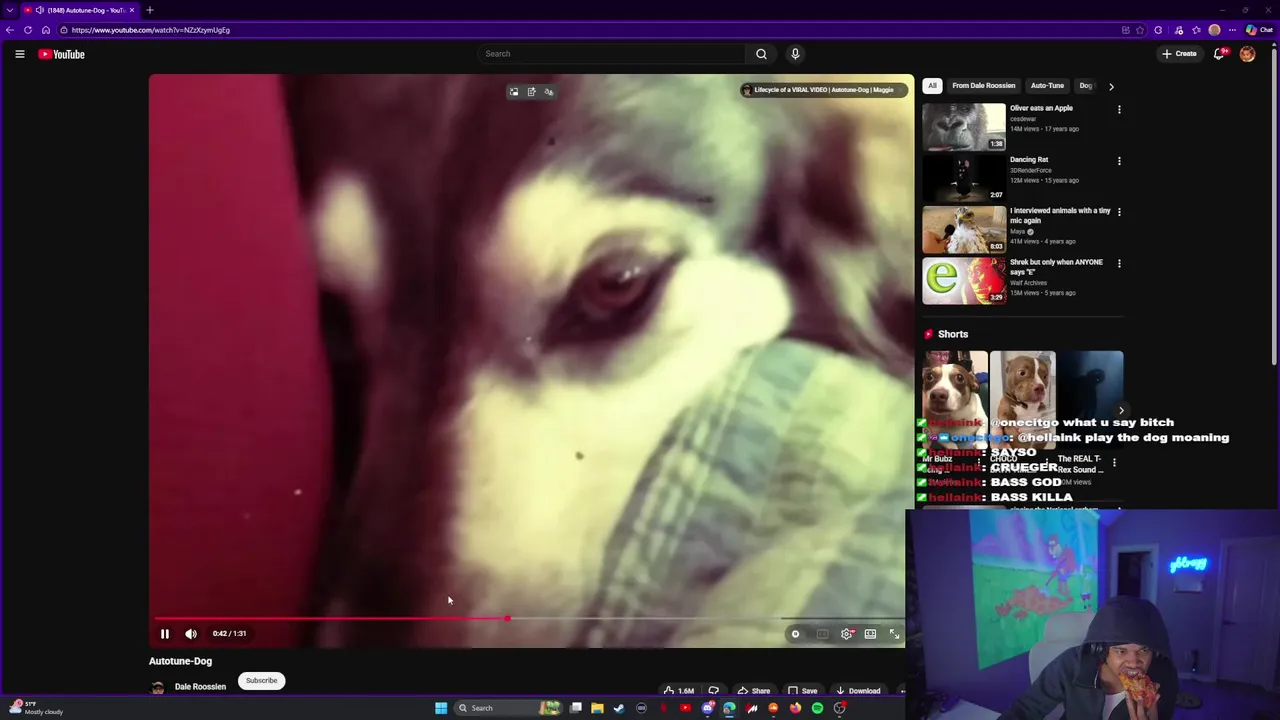Dislike the video
Viewport: 1280px width, 720px height.
tap(714, 690)
